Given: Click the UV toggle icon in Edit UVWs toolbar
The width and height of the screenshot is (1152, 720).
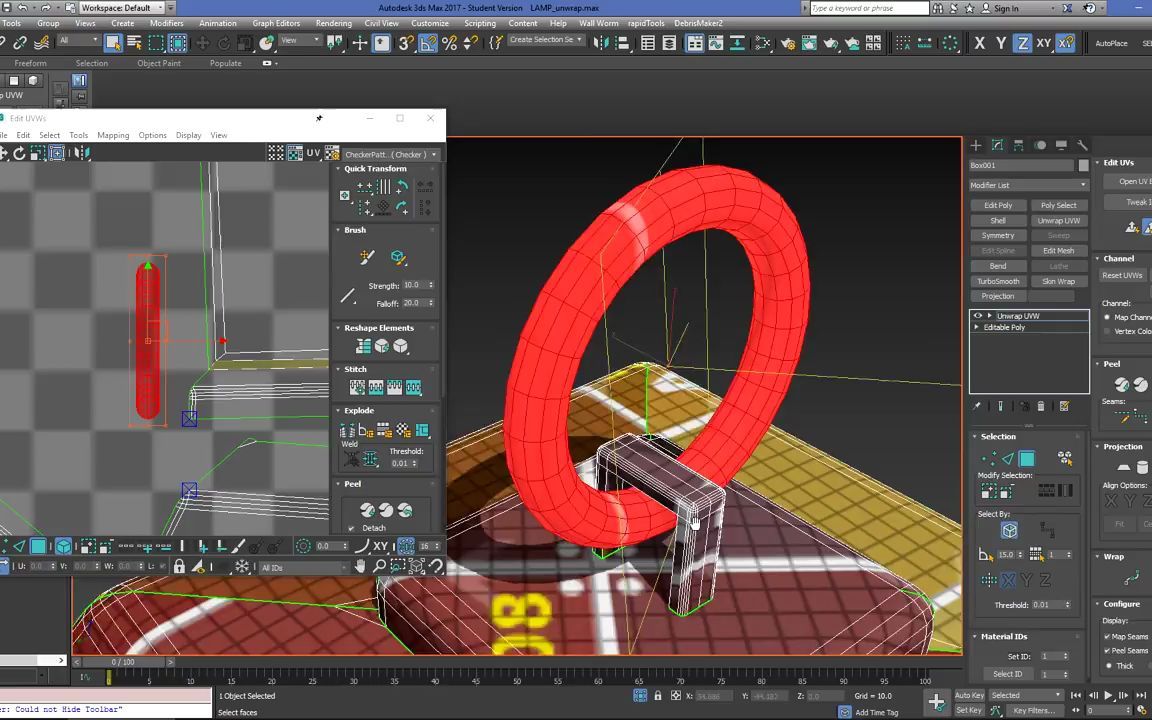Looking at the screenshot, I should pyautogui.click(x=314, y=153).
